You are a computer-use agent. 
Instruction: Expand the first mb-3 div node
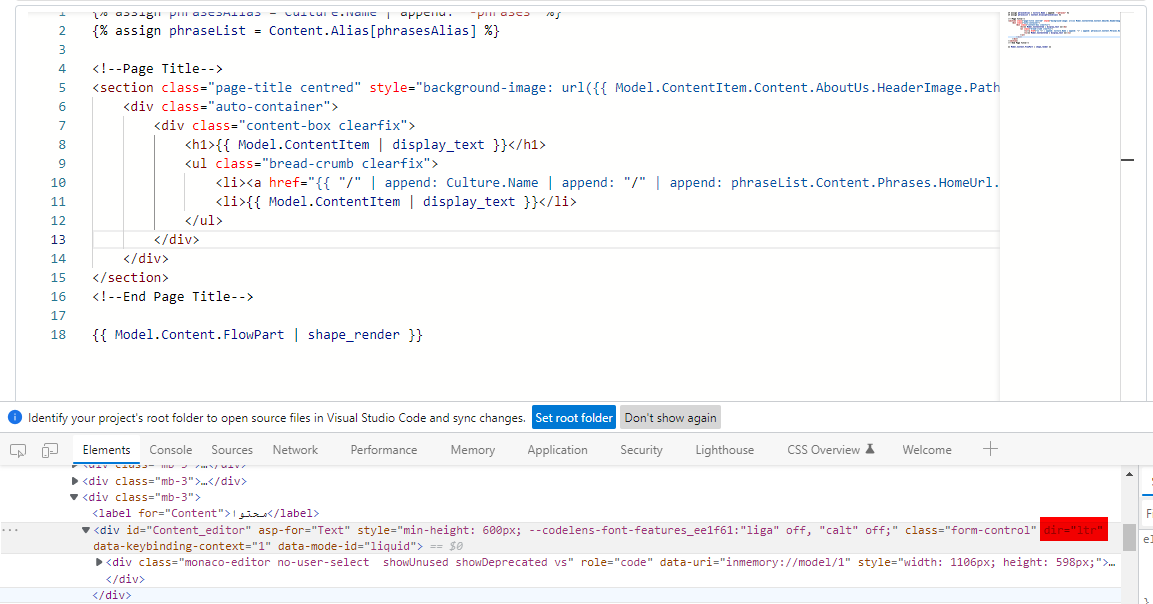[74, 481]
